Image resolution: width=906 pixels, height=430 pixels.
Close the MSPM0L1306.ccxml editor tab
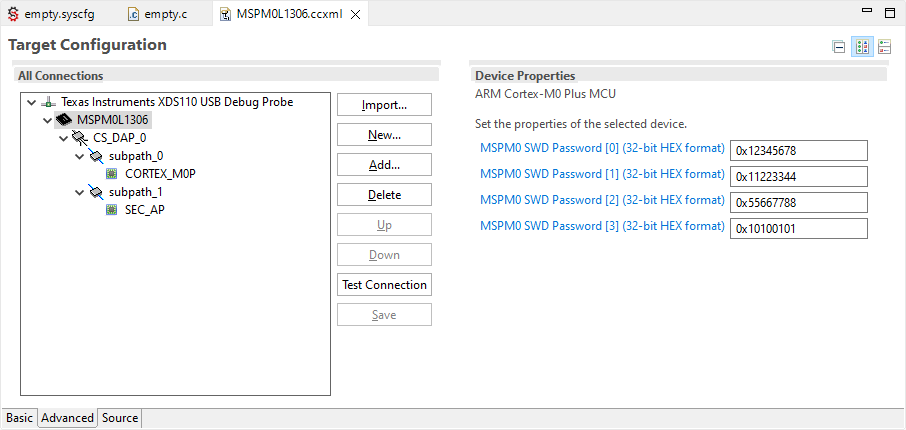pos(355,15)
